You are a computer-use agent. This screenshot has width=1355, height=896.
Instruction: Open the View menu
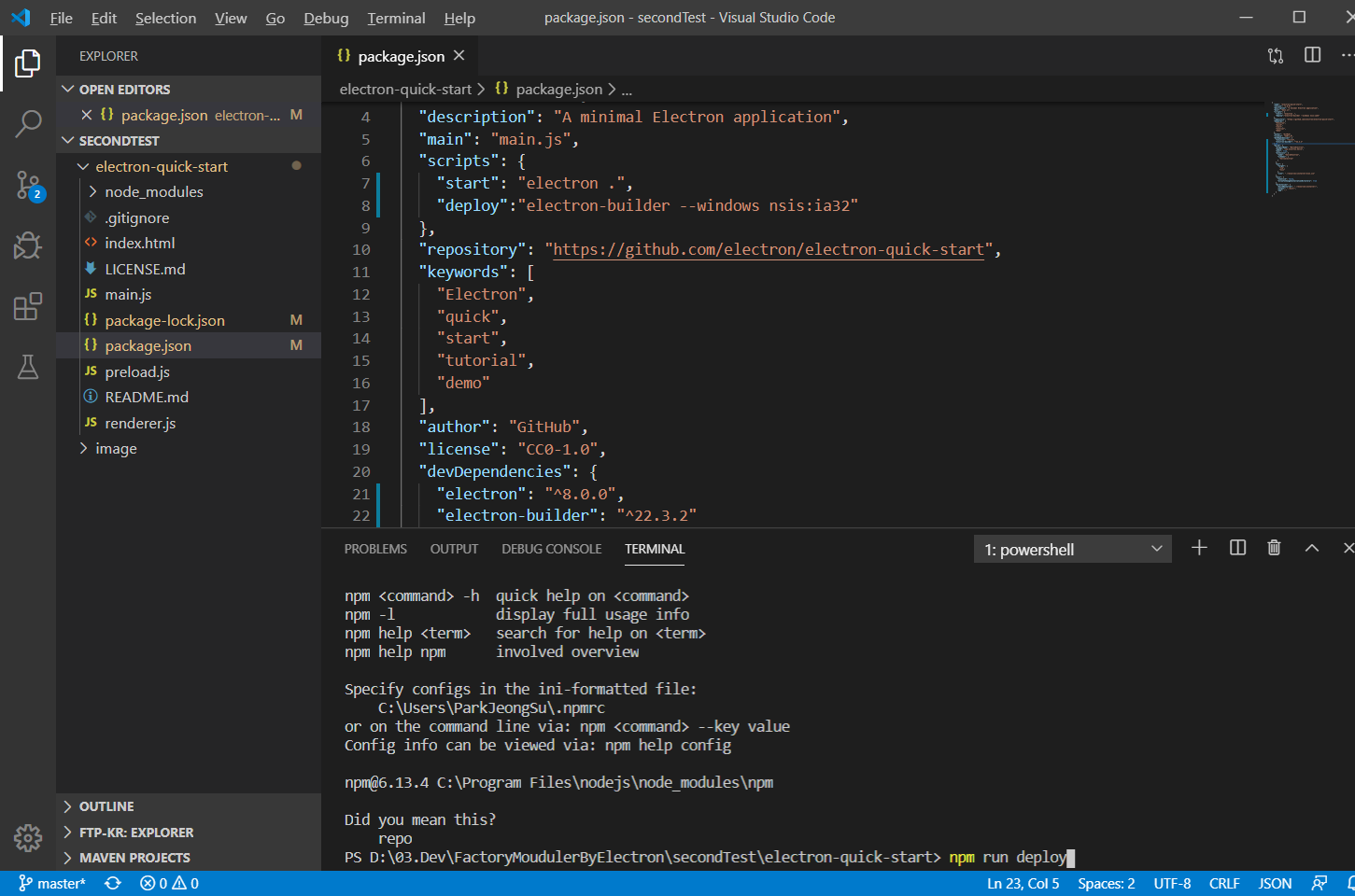point(231,18)
